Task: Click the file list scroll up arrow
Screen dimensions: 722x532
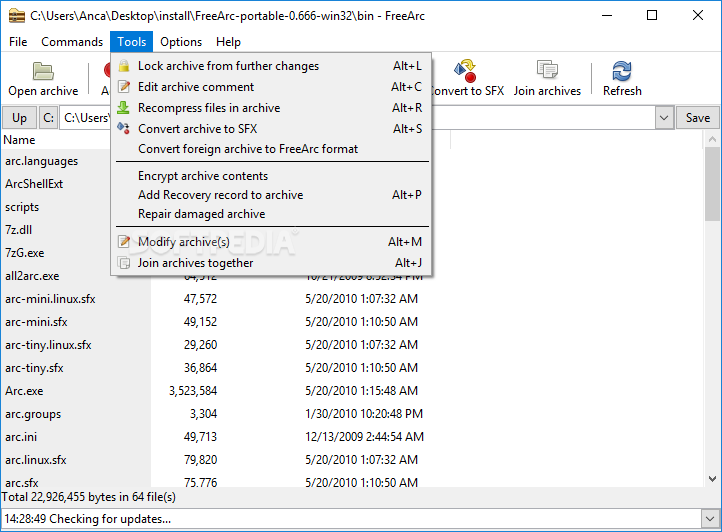Action: pos(712,139)
